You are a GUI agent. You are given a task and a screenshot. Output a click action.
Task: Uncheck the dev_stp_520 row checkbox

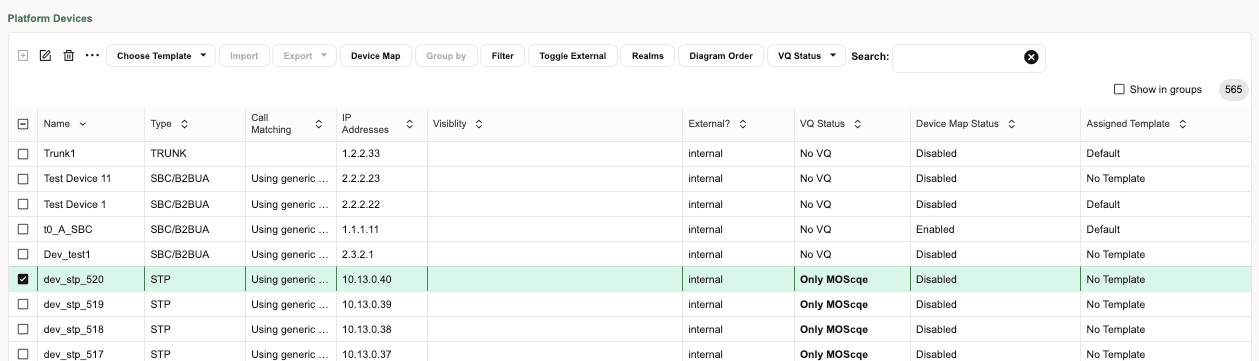[x=23, y=280]
